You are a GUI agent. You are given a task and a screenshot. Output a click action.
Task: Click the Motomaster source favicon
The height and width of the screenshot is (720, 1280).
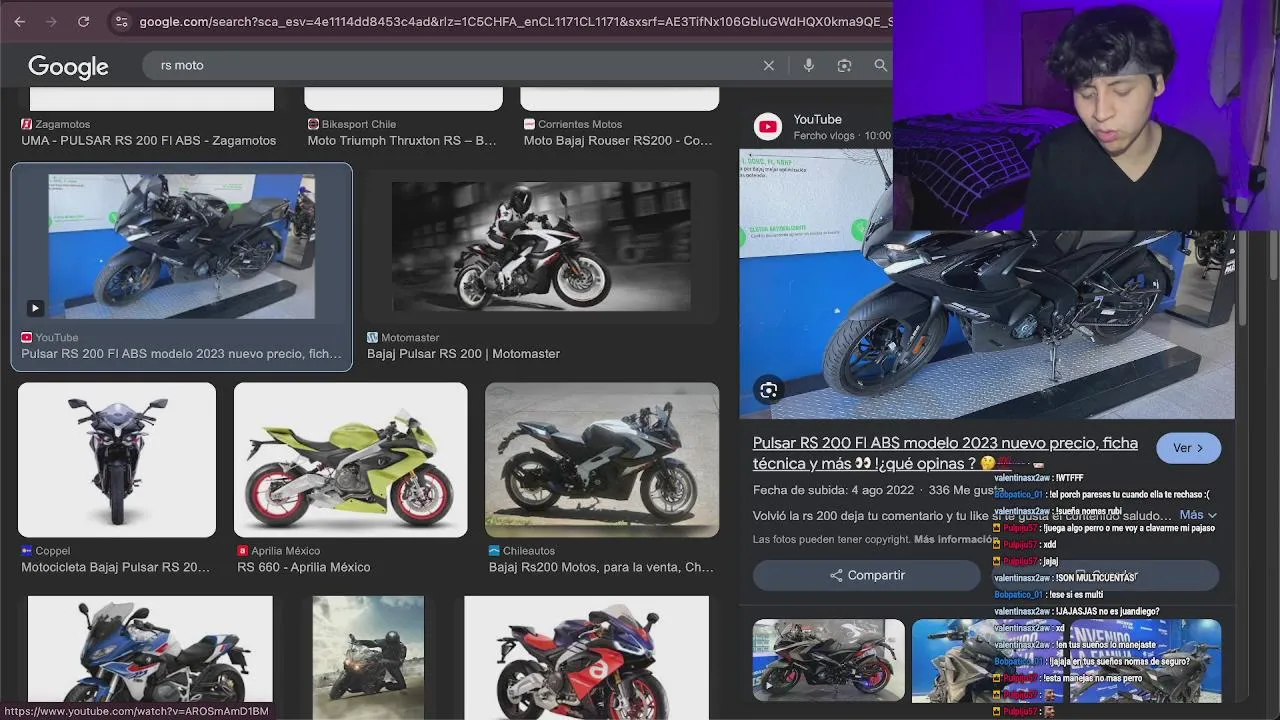coord(372,337)
